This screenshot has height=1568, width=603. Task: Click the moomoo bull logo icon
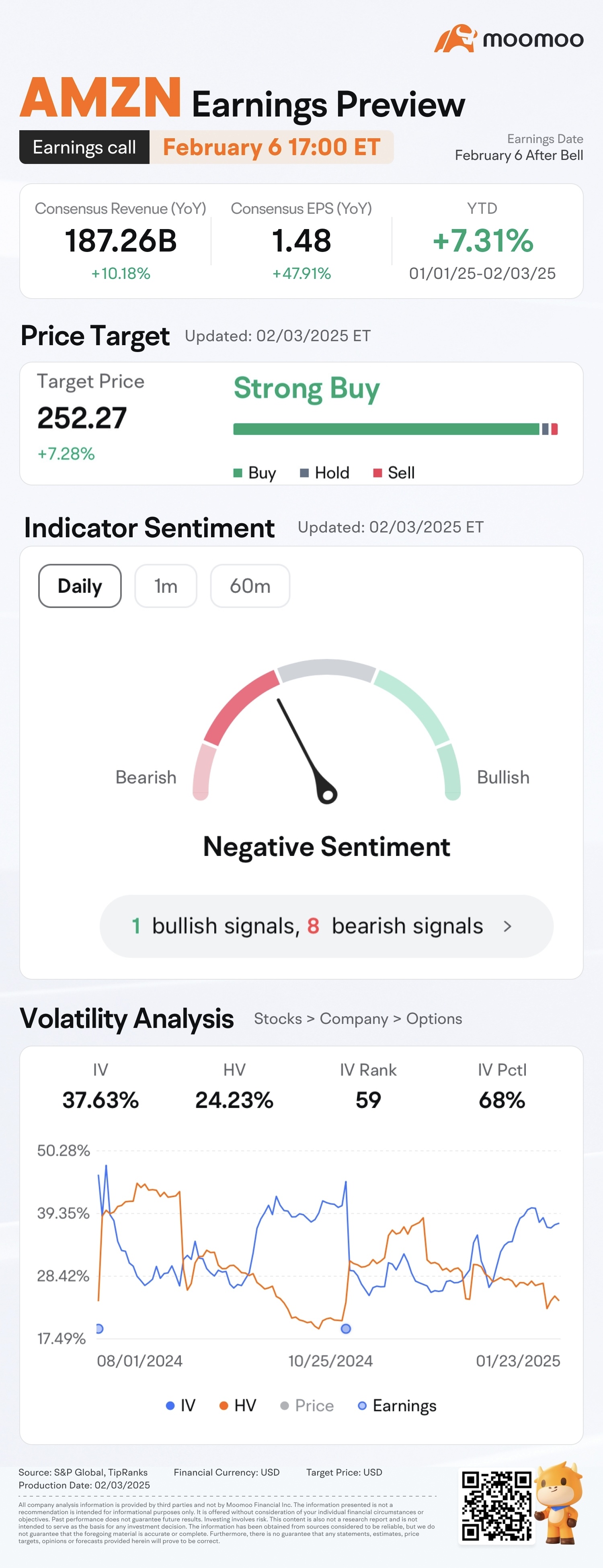(x=454, y=38)
